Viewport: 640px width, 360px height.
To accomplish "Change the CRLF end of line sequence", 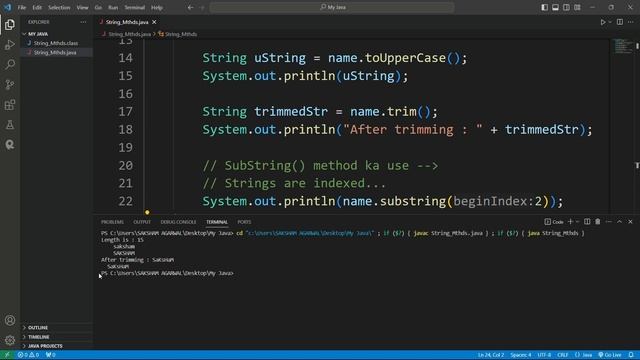I will coord(562,355).
